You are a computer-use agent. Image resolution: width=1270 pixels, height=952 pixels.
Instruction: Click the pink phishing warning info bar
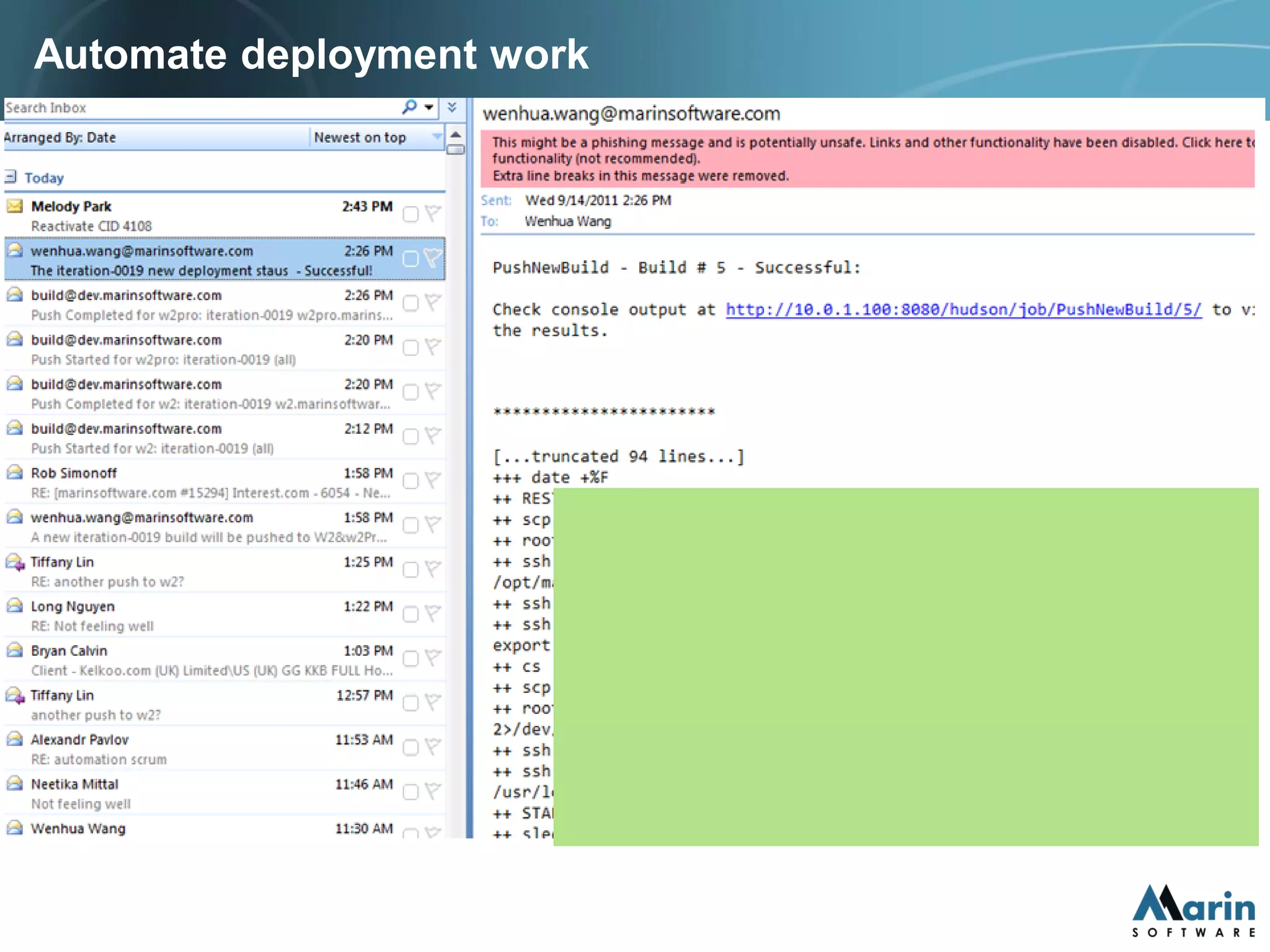point(868,159)
